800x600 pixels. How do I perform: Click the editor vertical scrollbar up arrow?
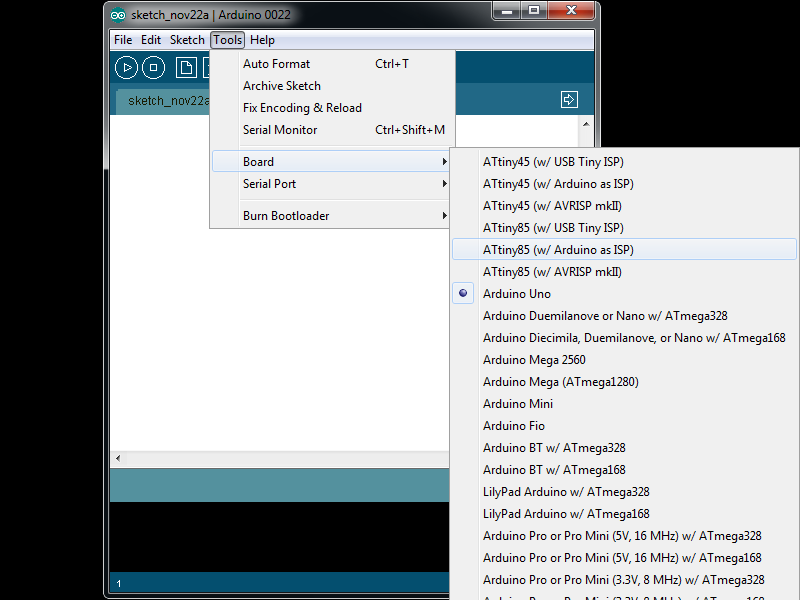[x=586, y=124]
